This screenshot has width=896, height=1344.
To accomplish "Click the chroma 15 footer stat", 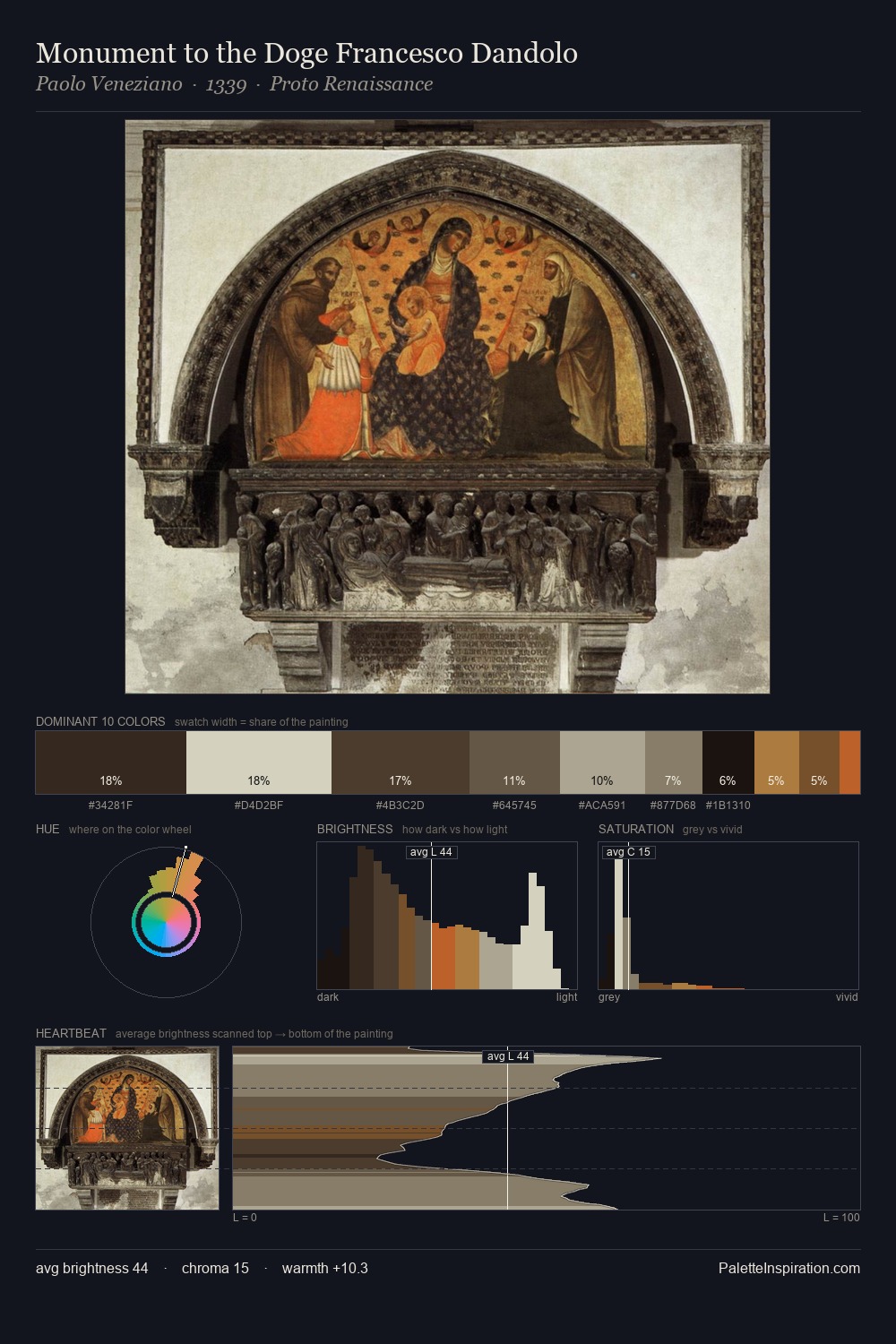I will (215, 1268).
